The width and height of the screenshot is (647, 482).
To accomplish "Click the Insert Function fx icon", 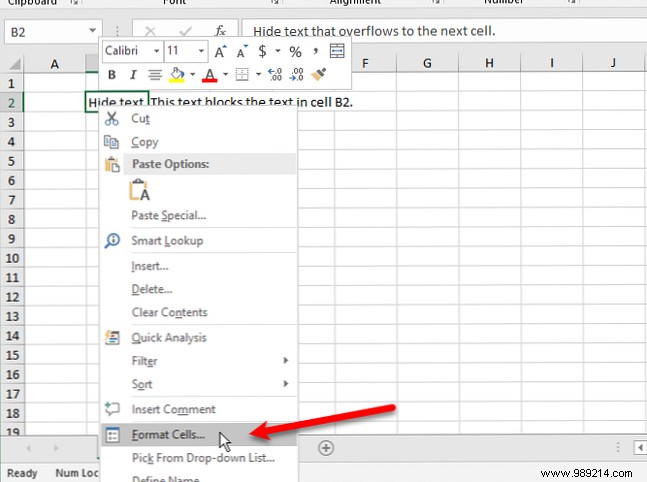I will [221, 31].
